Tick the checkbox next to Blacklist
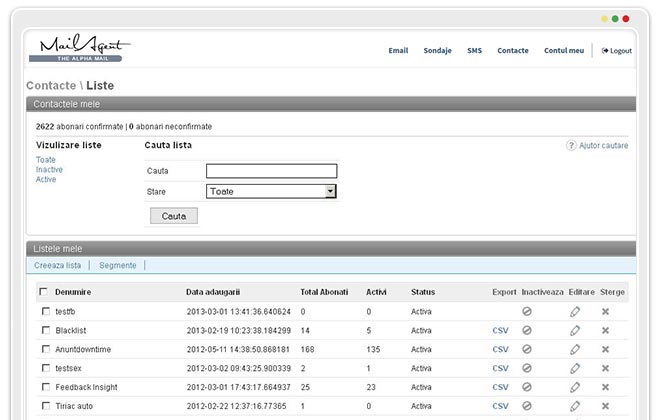660x420 pixels. point(46,330)
